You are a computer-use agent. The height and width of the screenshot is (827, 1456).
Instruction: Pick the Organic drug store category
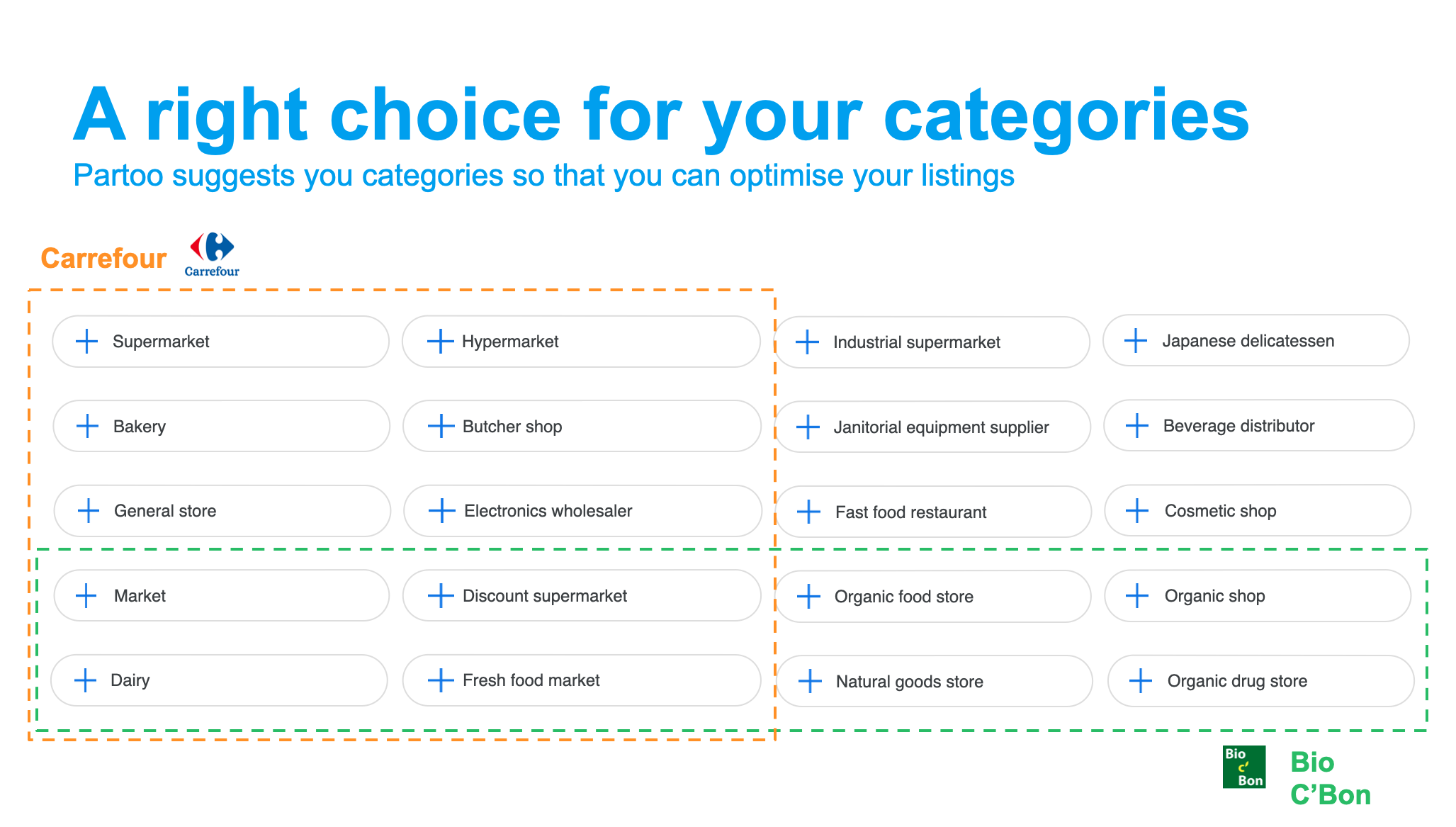click(1261, 681)
